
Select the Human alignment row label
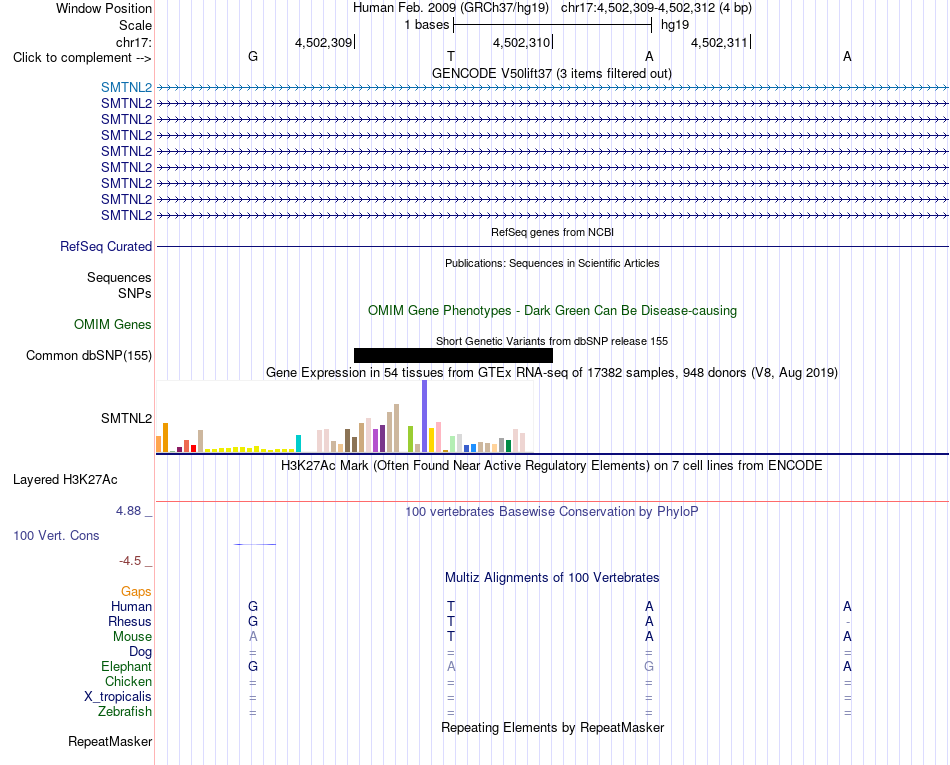click(131, 606)
